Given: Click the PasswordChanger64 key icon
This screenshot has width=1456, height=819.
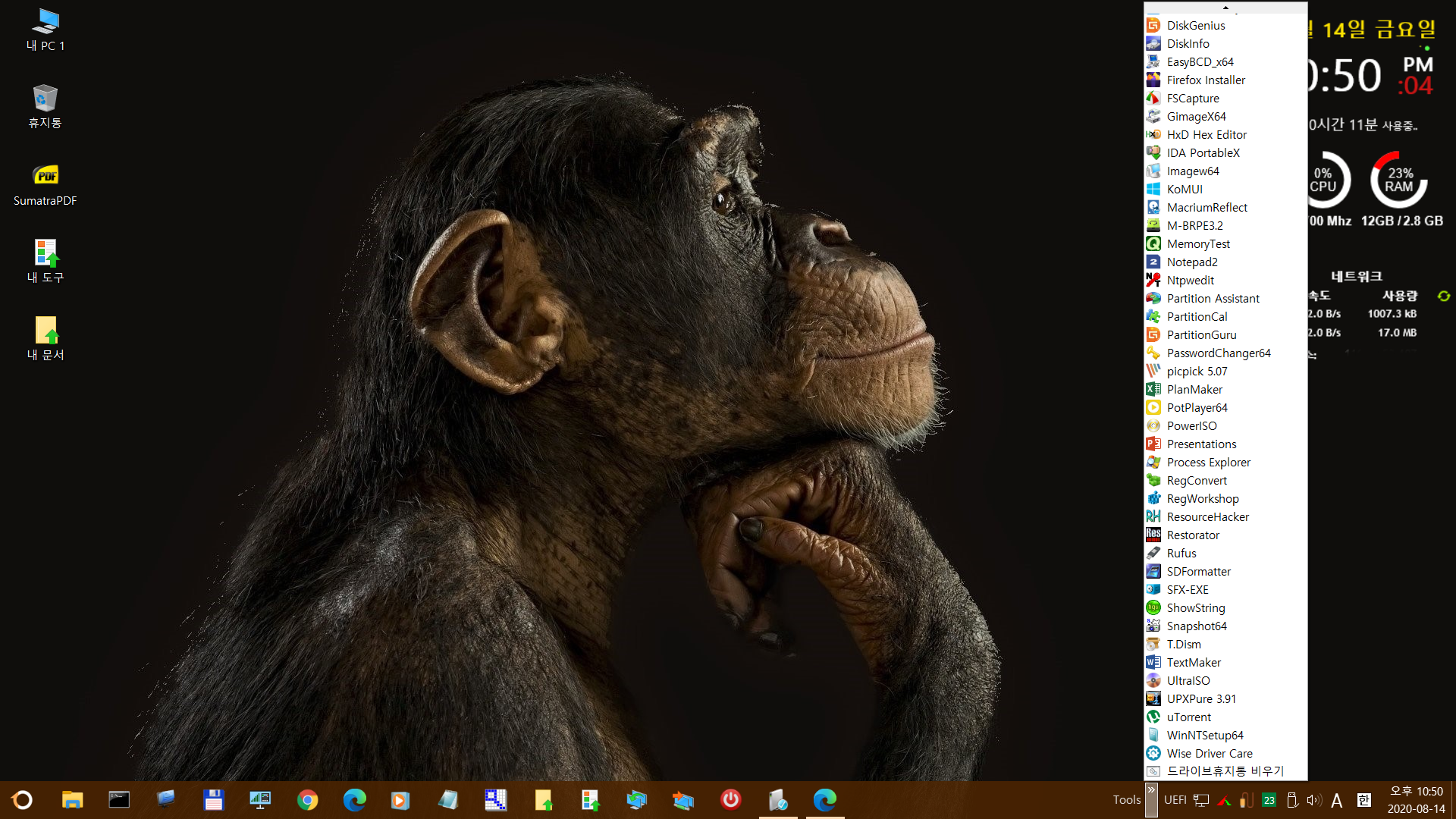Looking at the screenshot, I should (x=1153, y=353).
